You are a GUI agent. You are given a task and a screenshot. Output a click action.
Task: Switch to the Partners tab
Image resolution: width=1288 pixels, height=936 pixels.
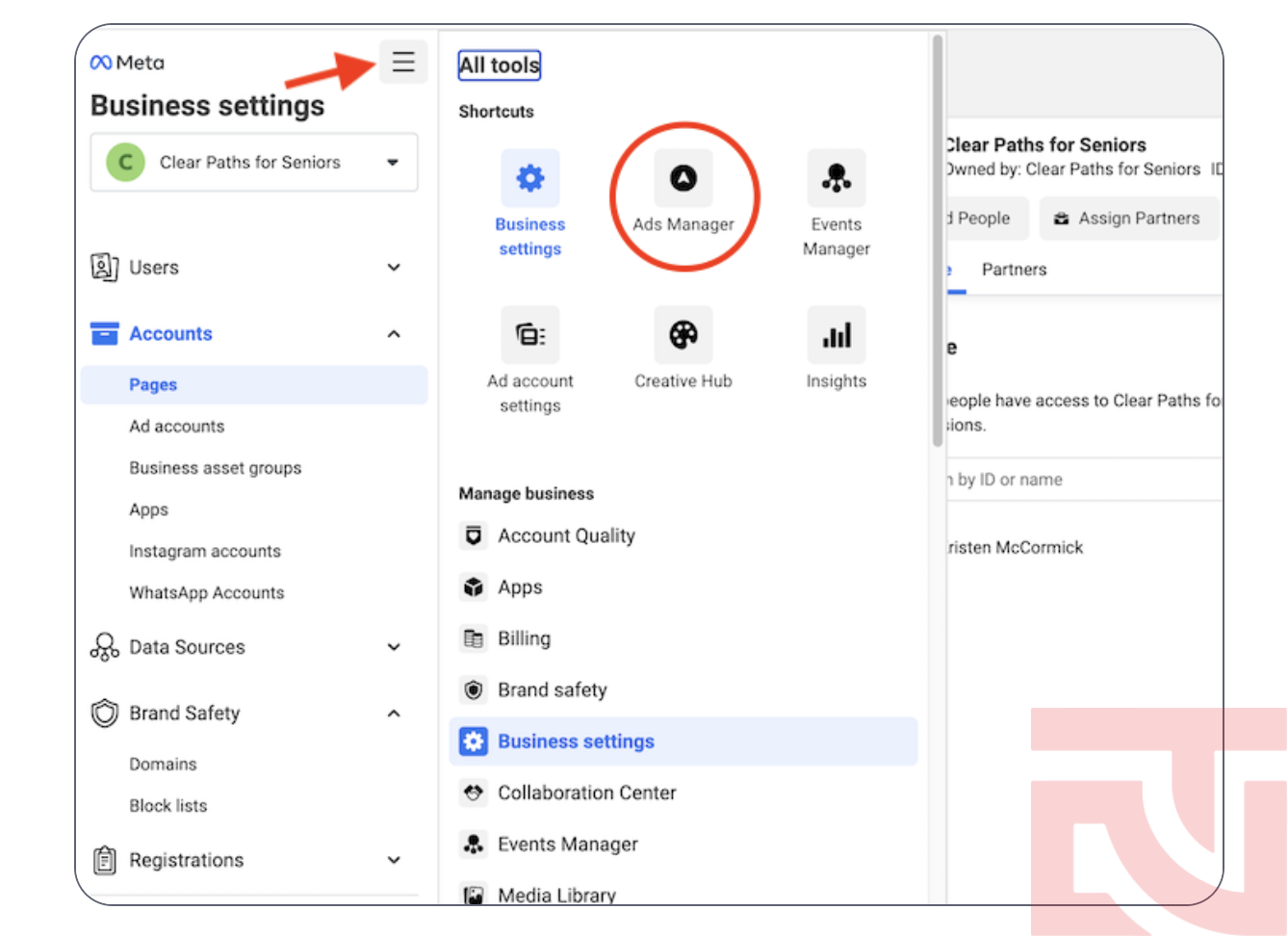(1014, 270)
